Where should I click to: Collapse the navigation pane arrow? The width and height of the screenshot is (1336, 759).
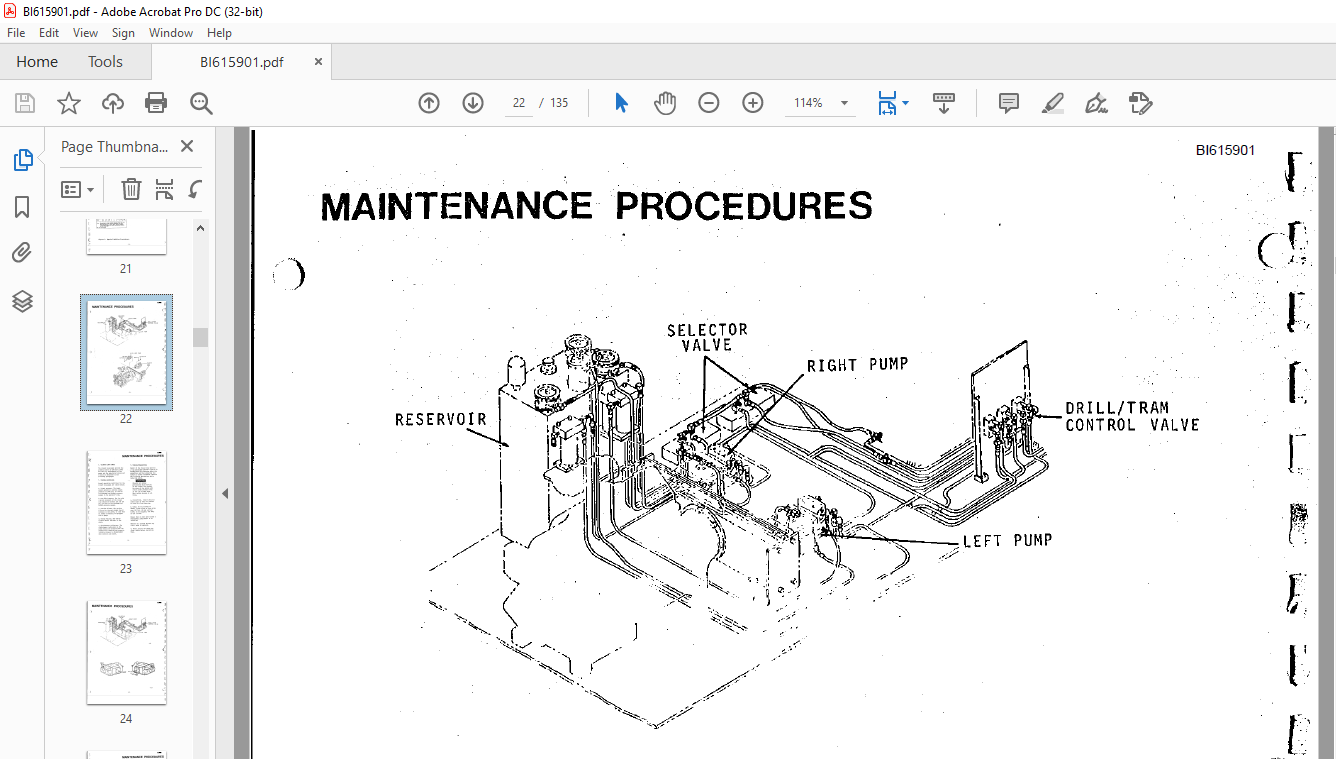click(x=225, y=493)
